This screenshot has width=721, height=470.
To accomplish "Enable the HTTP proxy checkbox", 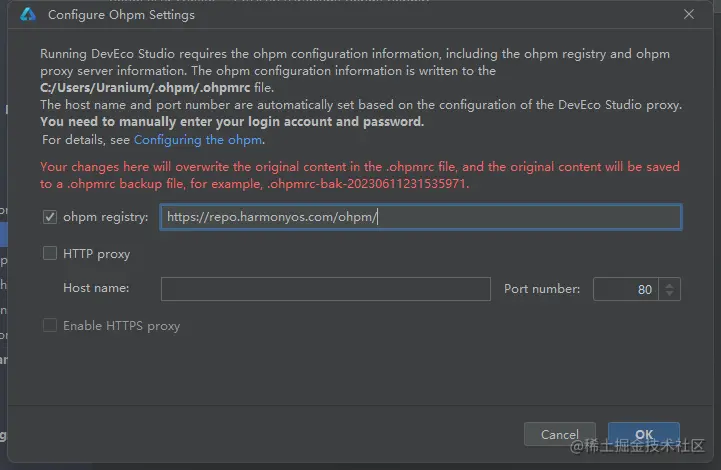I will click(x=50, y=253).
